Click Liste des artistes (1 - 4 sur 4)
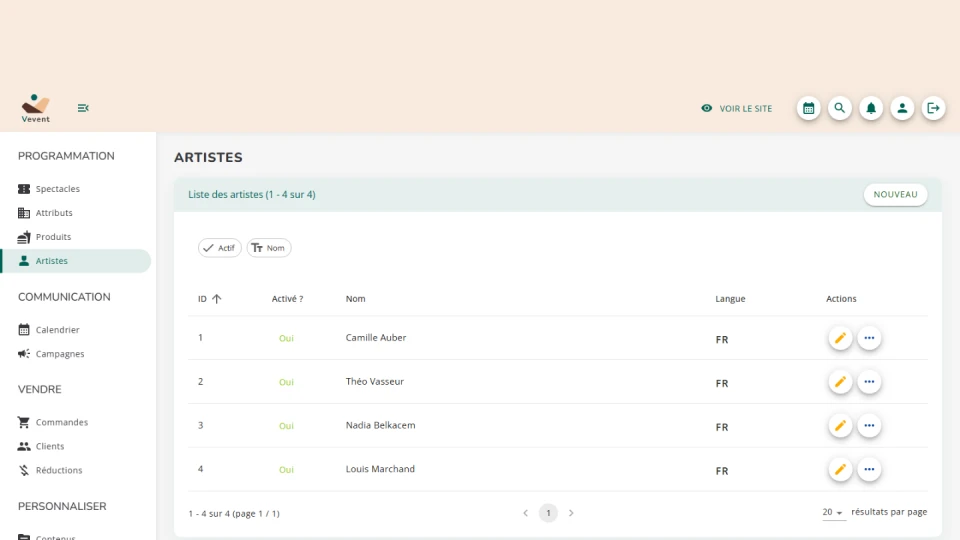 coord(252,195)
